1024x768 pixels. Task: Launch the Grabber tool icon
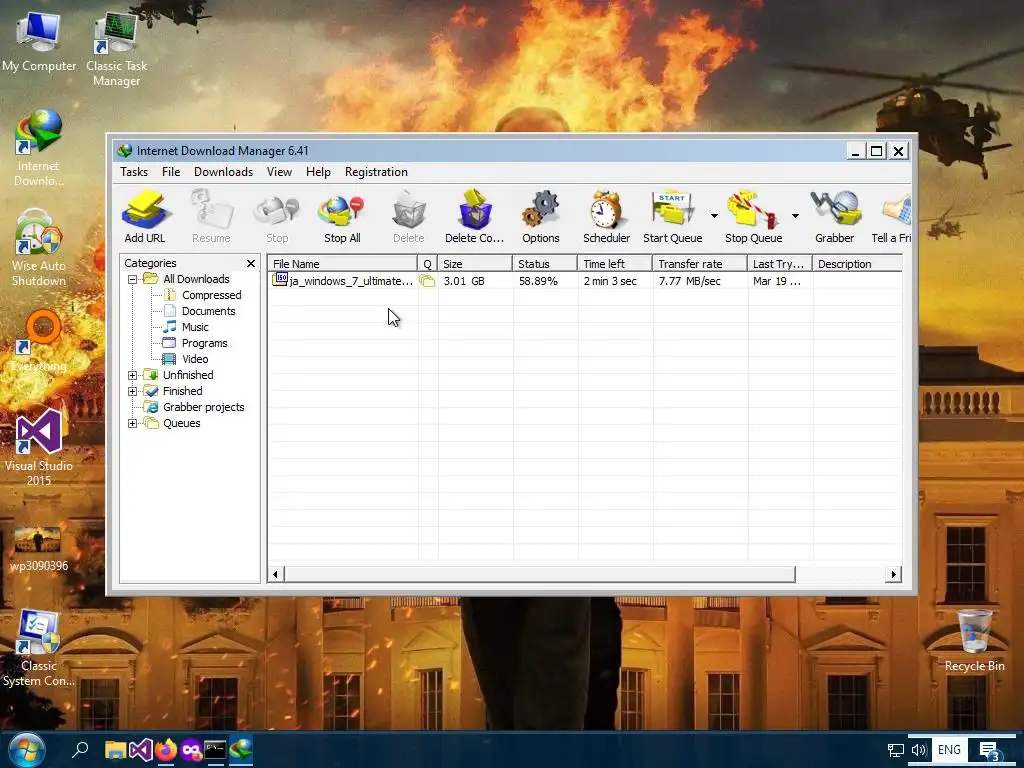835,217
